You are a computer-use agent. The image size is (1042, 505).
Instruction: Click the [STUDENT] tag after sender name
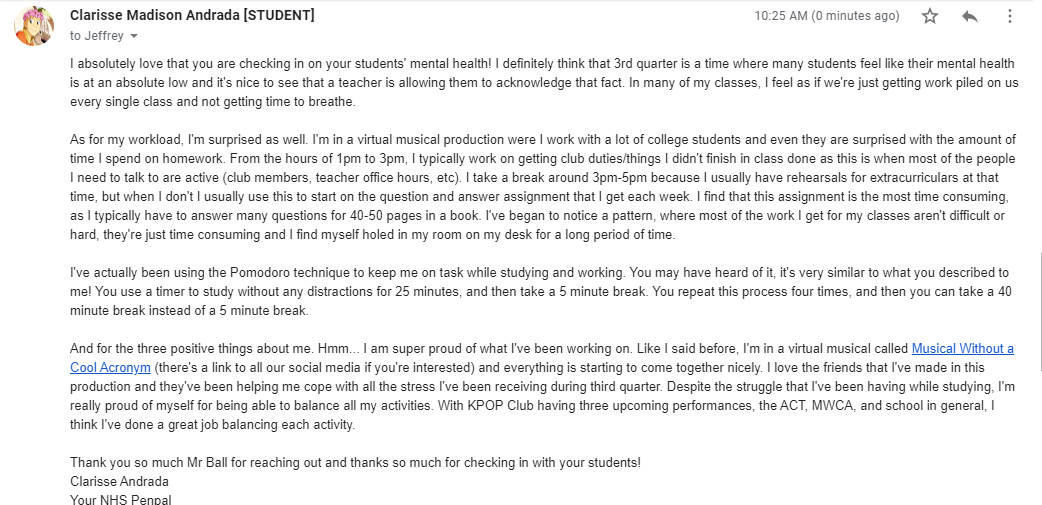tap(281, 16)
